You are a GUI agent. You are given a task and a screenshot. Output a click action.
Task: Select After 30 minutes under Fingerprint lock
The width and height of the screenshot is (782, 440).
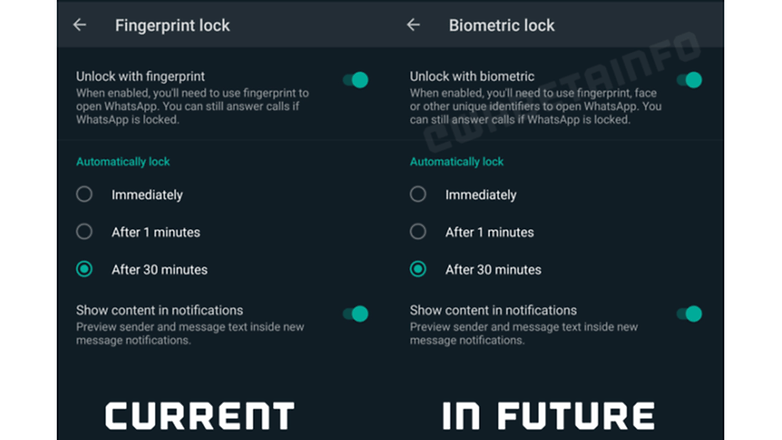coord(84,269)
